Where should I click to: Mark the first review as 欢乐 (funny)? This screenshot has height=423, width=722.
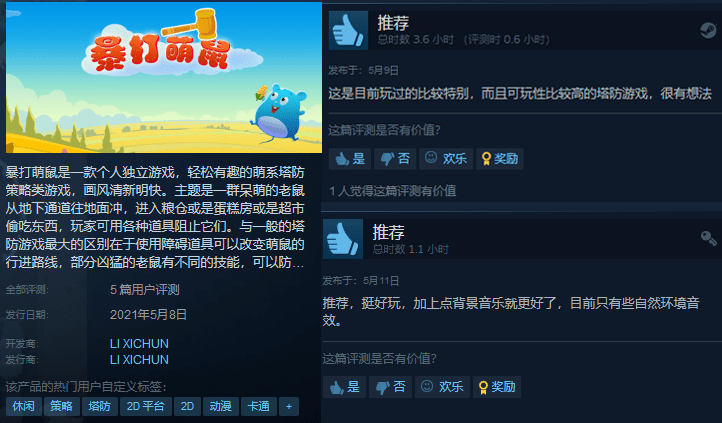click(x=446, y=159)
